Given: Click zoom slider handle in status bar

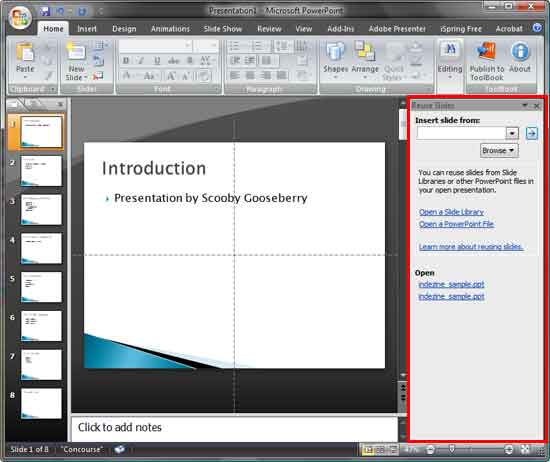Looking at the screenshot, I should pyautogui.click(x=452, y=449).
